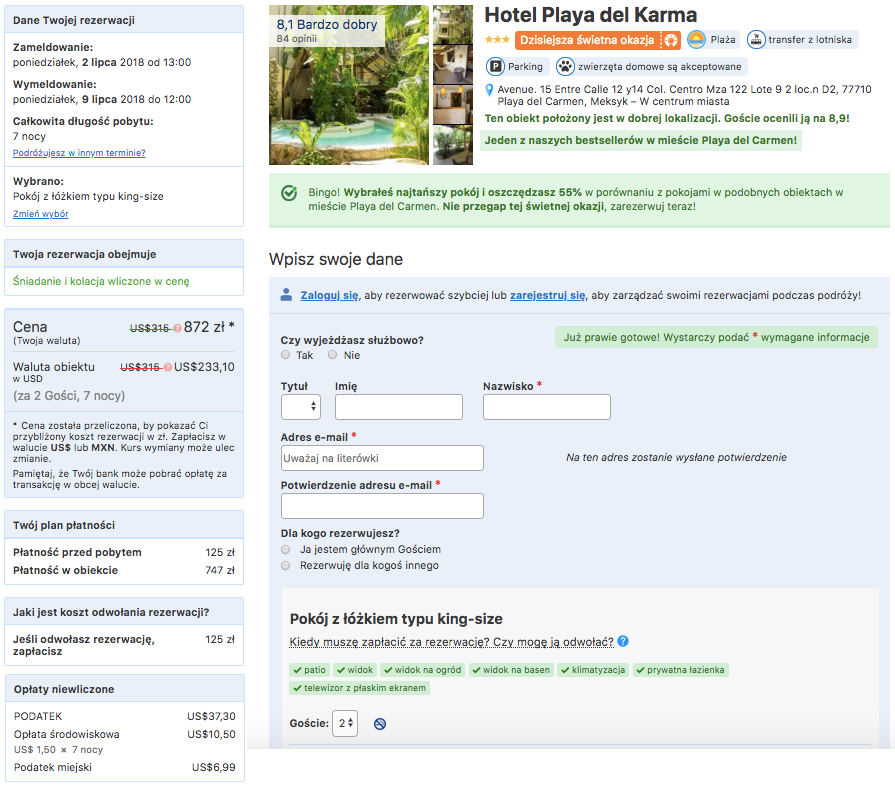This screenshot has width=895, height=788.
Task: Click the red info icon beside 872 zł
Action: [x=178, y=328]
